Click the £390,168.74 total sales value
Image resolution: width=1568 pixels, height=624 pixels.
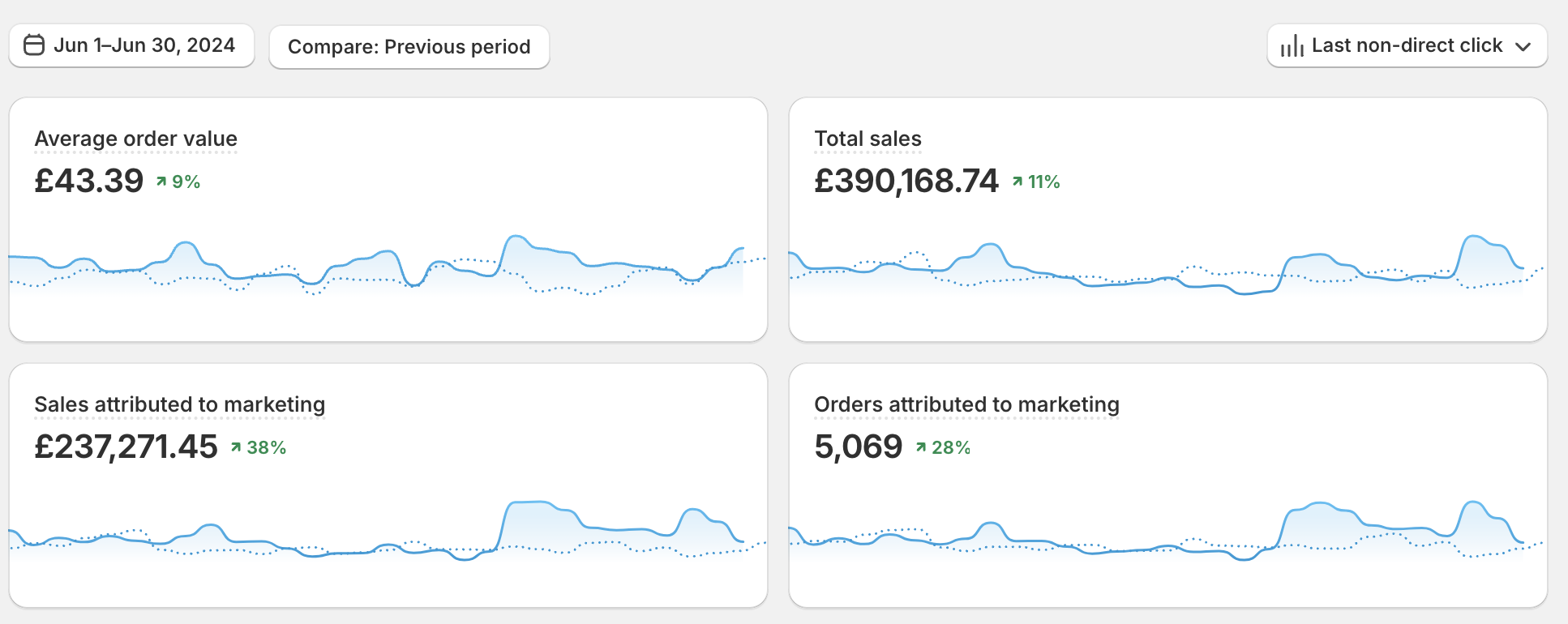[906, 181]
